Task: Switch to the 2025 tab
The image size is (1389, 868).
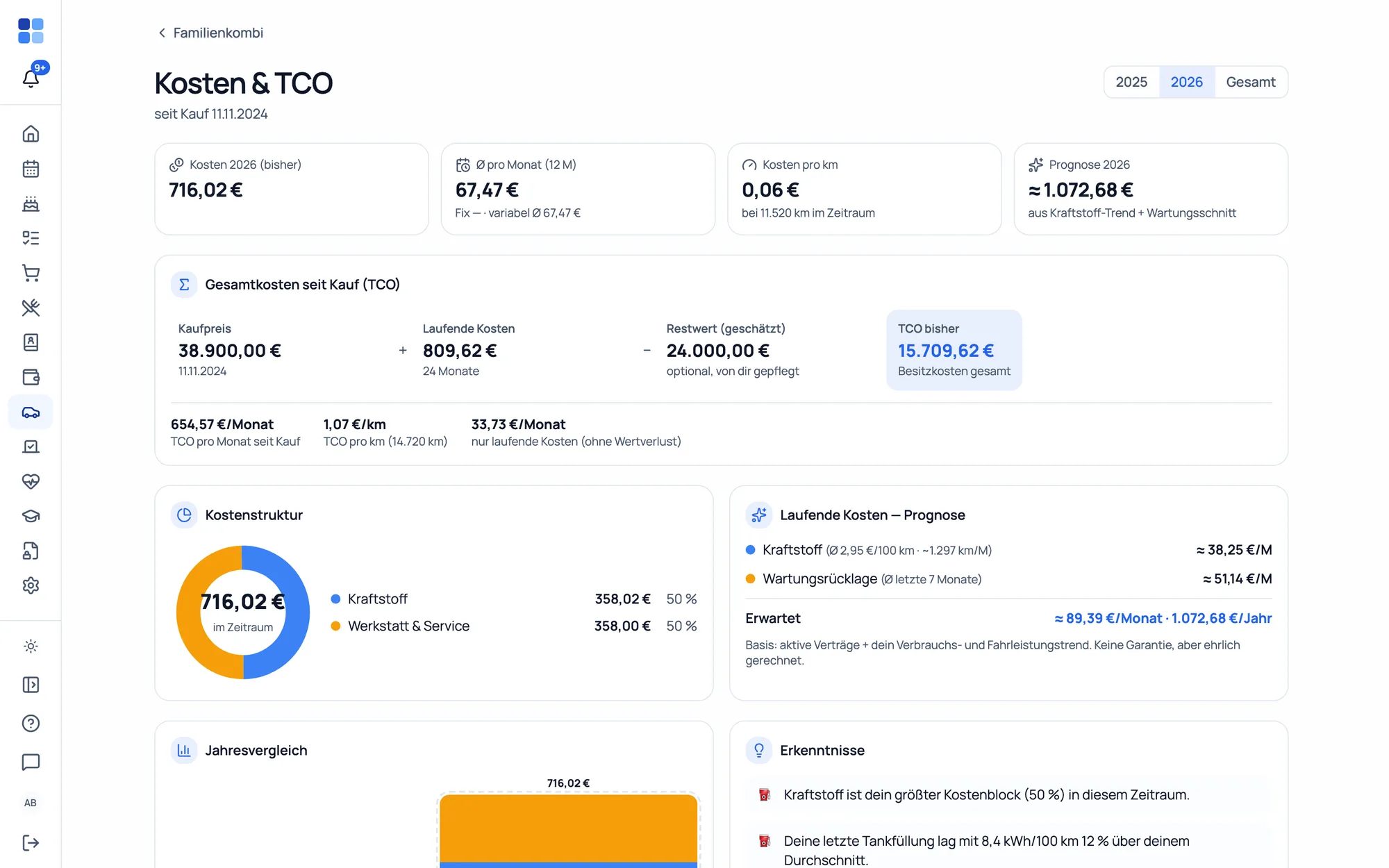Action: tap(1131, 82)
